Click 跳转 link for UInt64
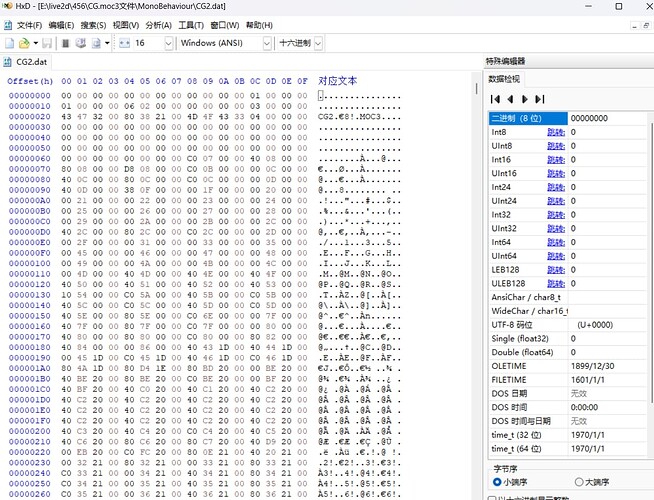The width and height of the screenshot is (654, 500). pos(556,256)
